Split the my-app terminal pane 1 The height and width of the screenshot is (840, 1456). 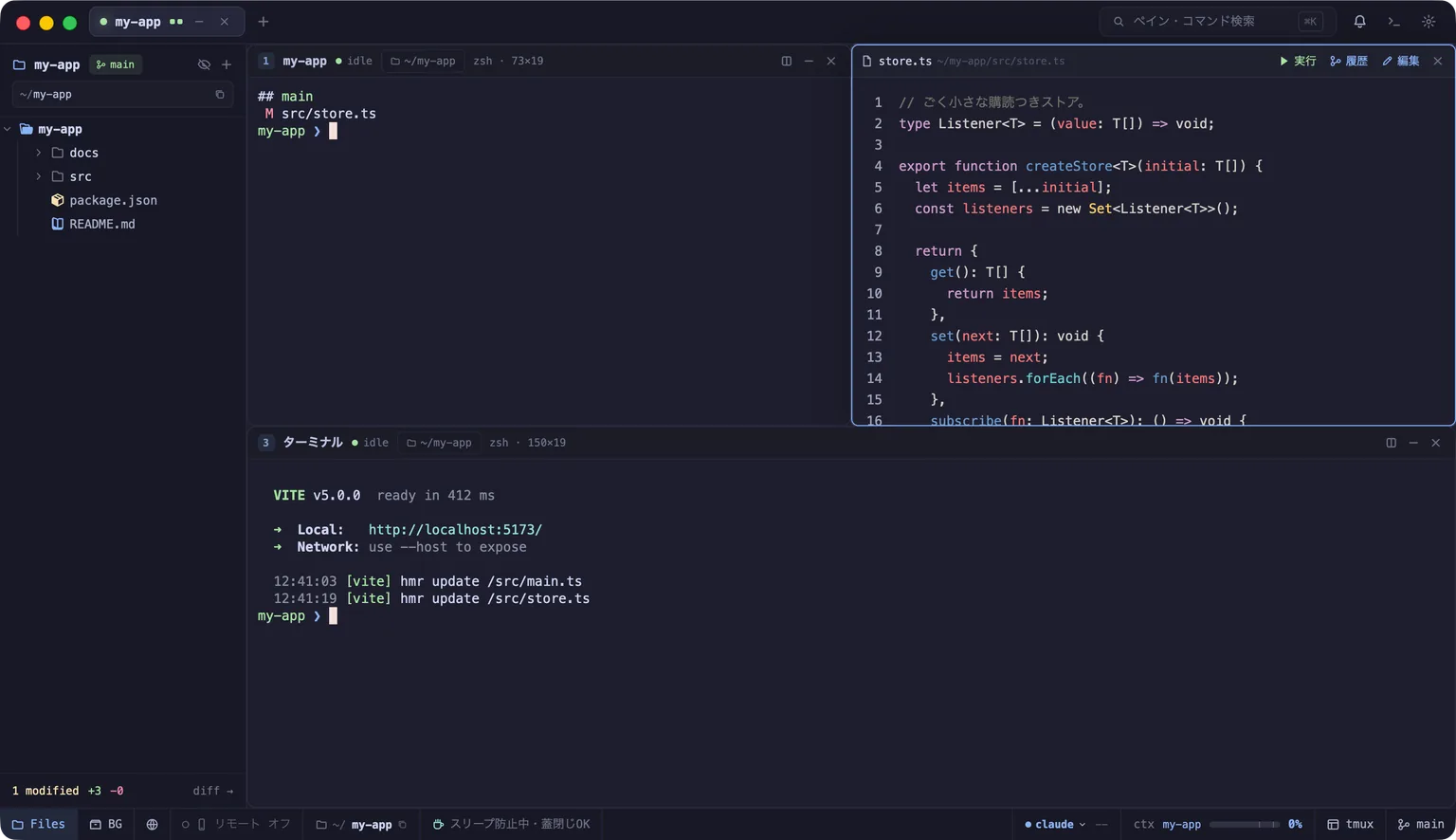(786, 61)
